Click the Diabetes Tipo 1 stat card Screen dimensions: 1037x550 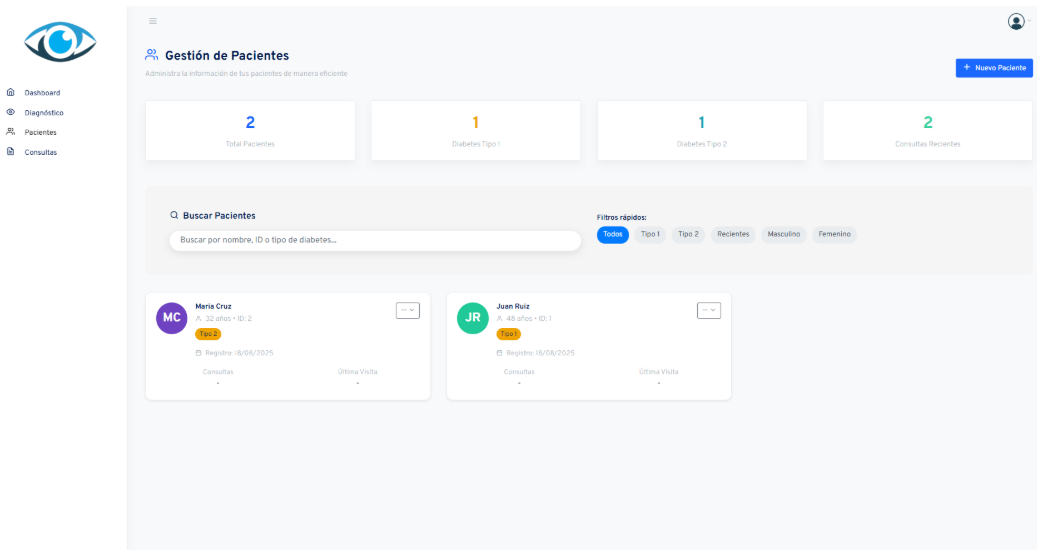tap(476, 130)
